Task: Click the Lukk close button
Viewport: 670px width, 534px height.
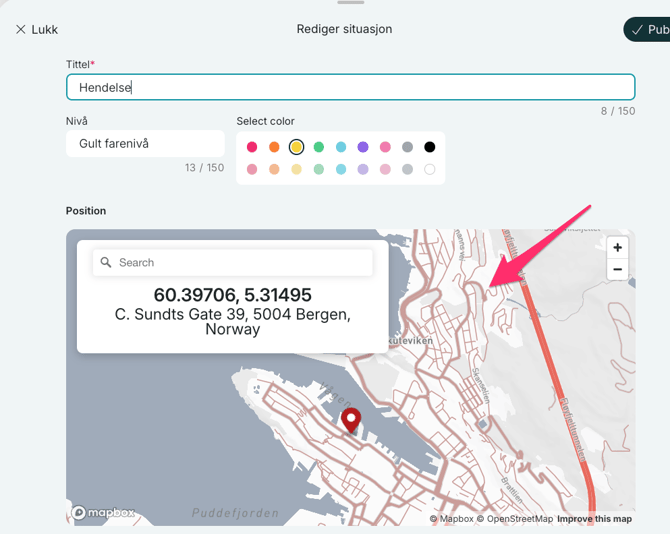Action: 36,29
